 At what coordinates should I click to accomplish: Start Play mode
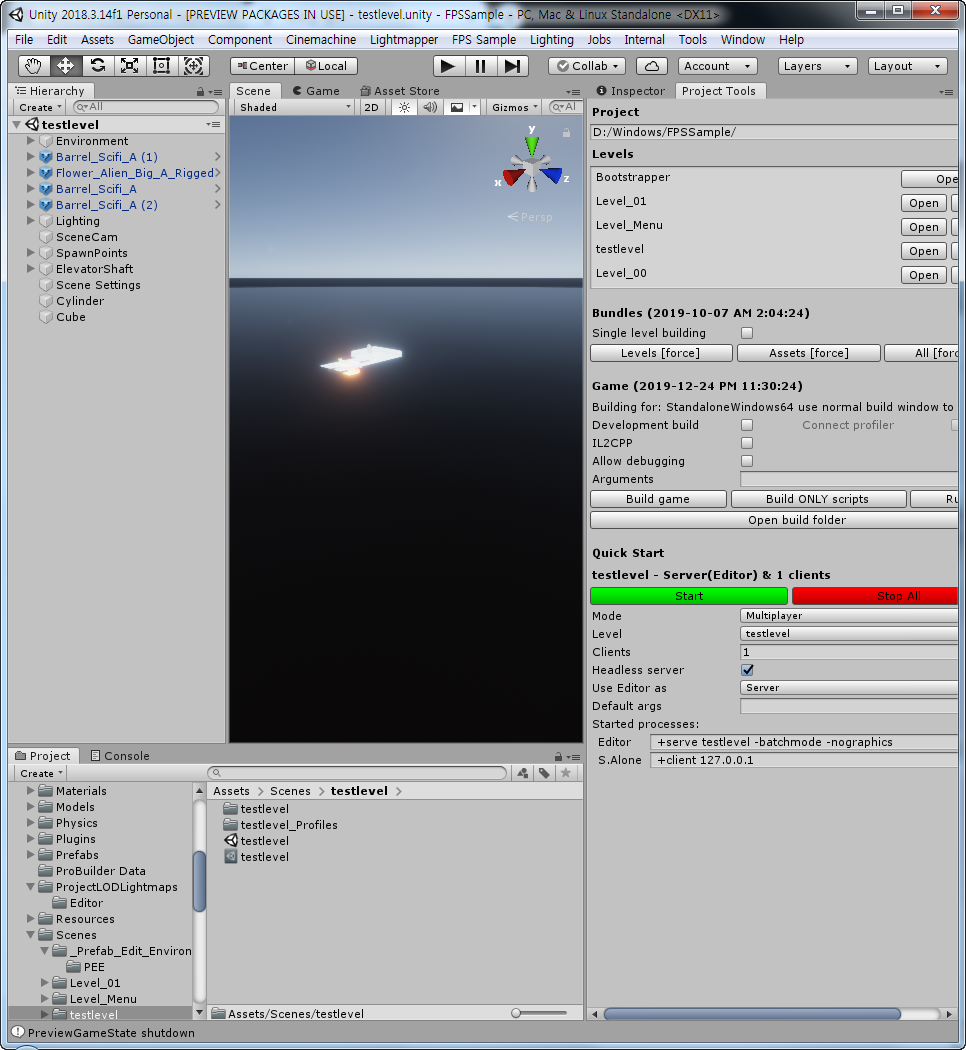(x=449, y=66)
